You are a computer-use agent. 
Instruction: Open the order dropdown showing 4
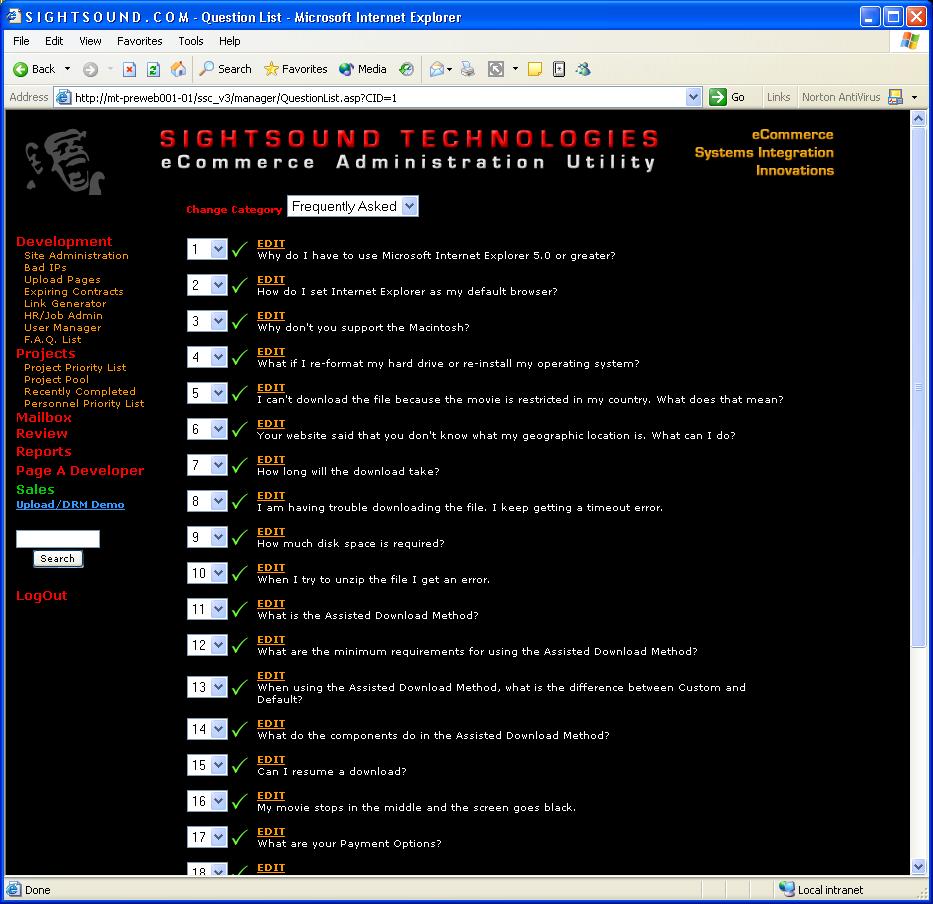[x=207, y=357]
